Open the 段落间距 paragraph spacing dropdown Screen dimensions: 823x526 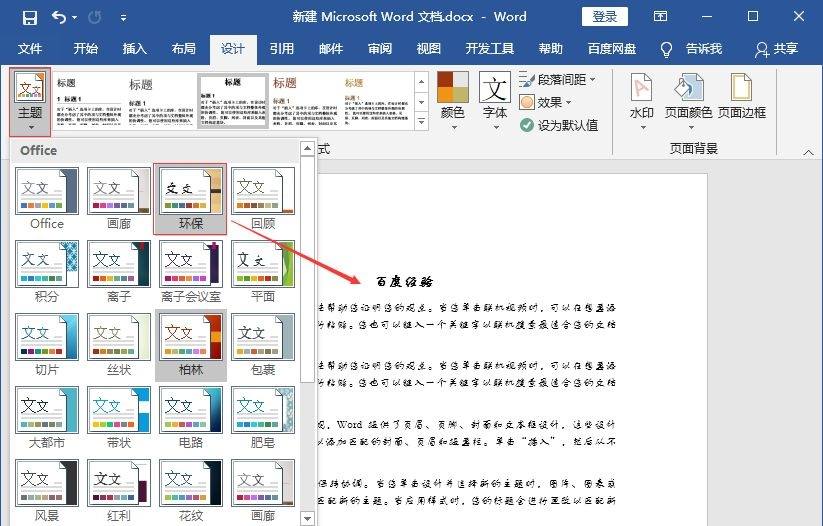click(x=557, y=80)
